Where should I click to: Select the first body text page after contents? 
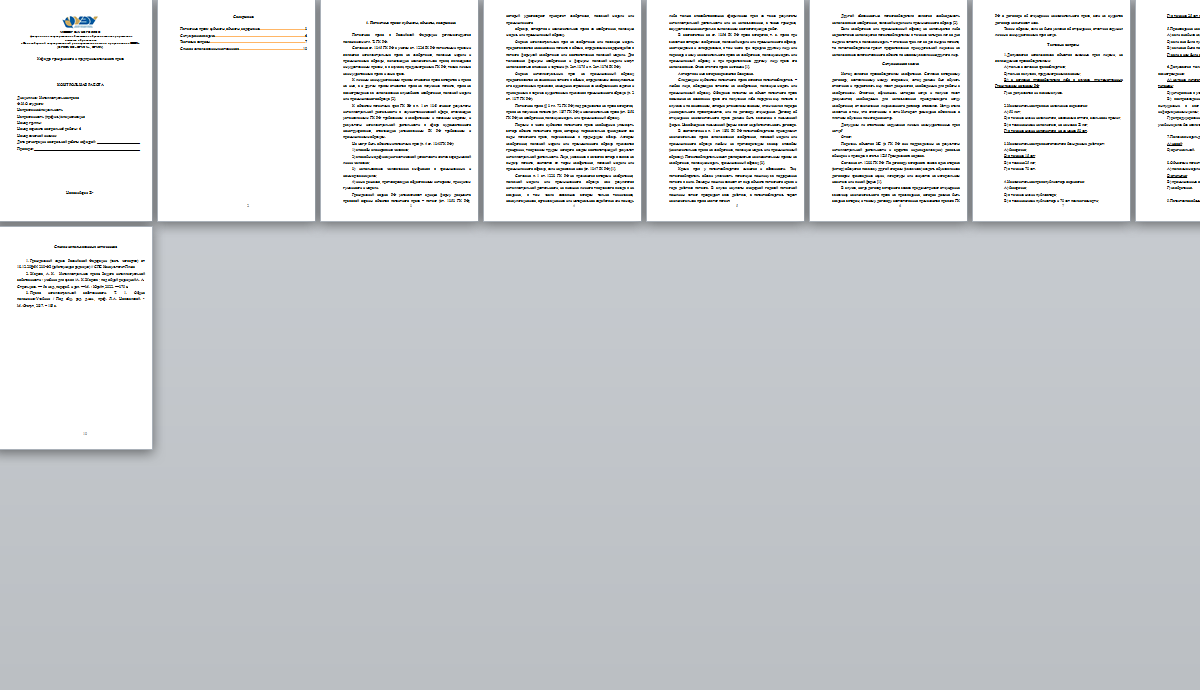(399, 110)
